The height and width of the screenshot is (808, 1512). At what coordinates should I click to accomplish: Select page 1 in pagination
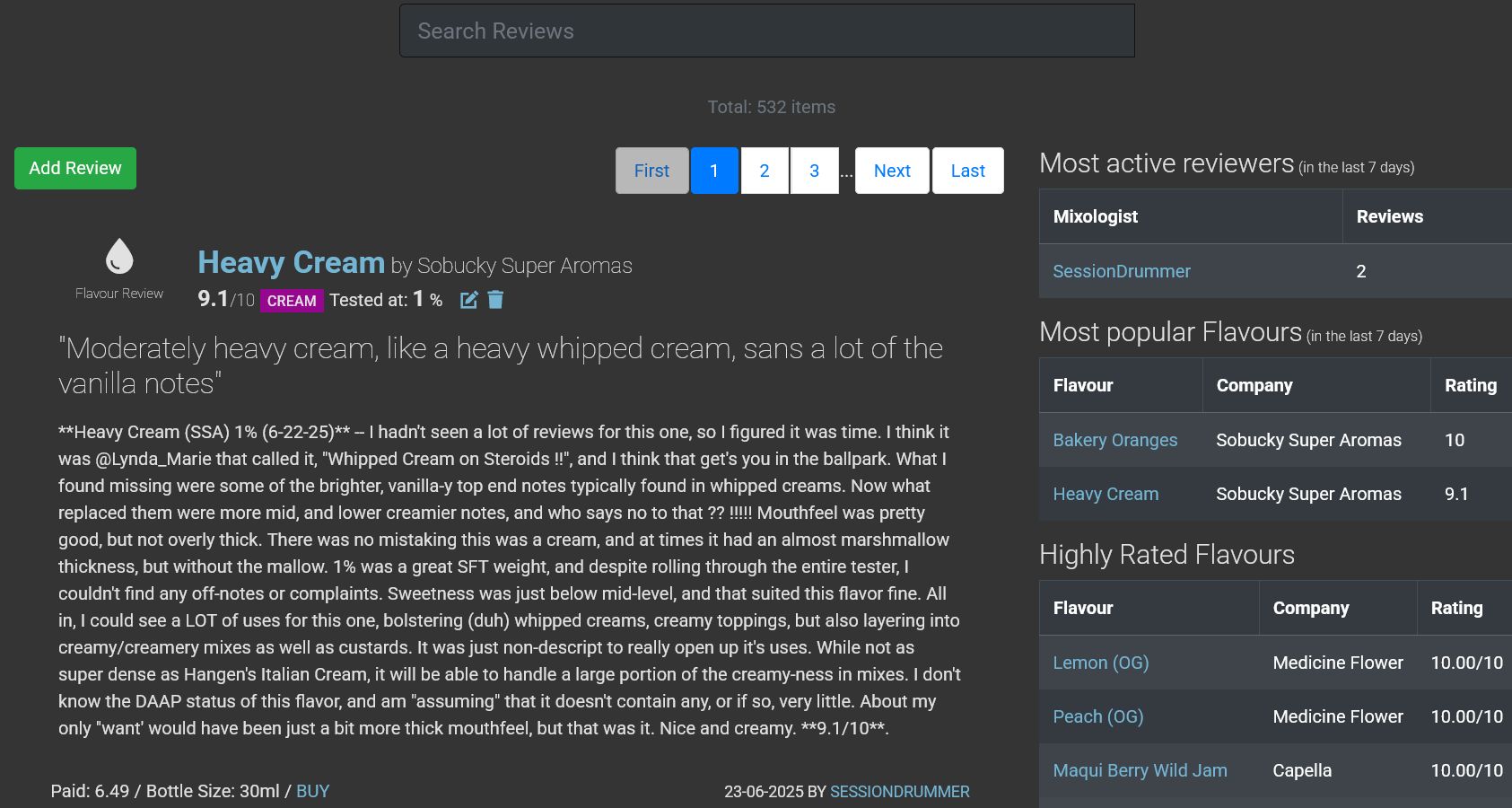714,171
